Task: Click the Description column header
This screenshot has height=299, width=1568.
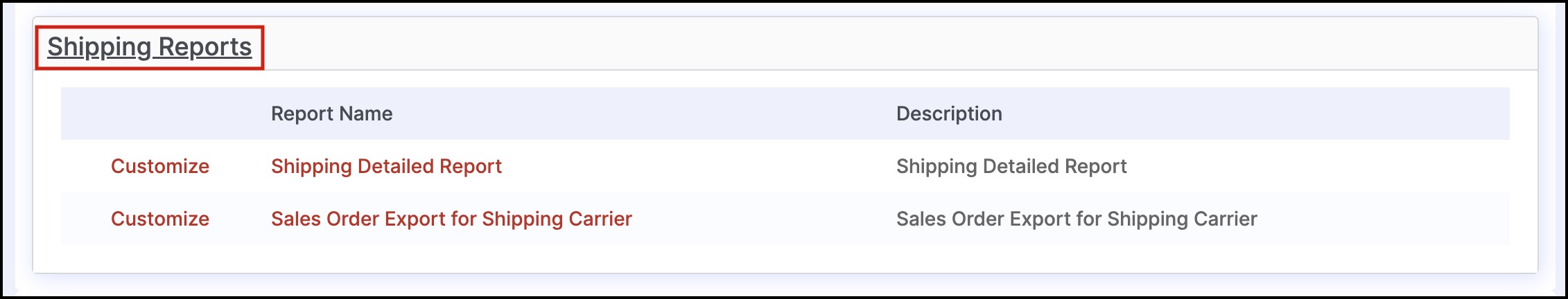Action: 949,114
